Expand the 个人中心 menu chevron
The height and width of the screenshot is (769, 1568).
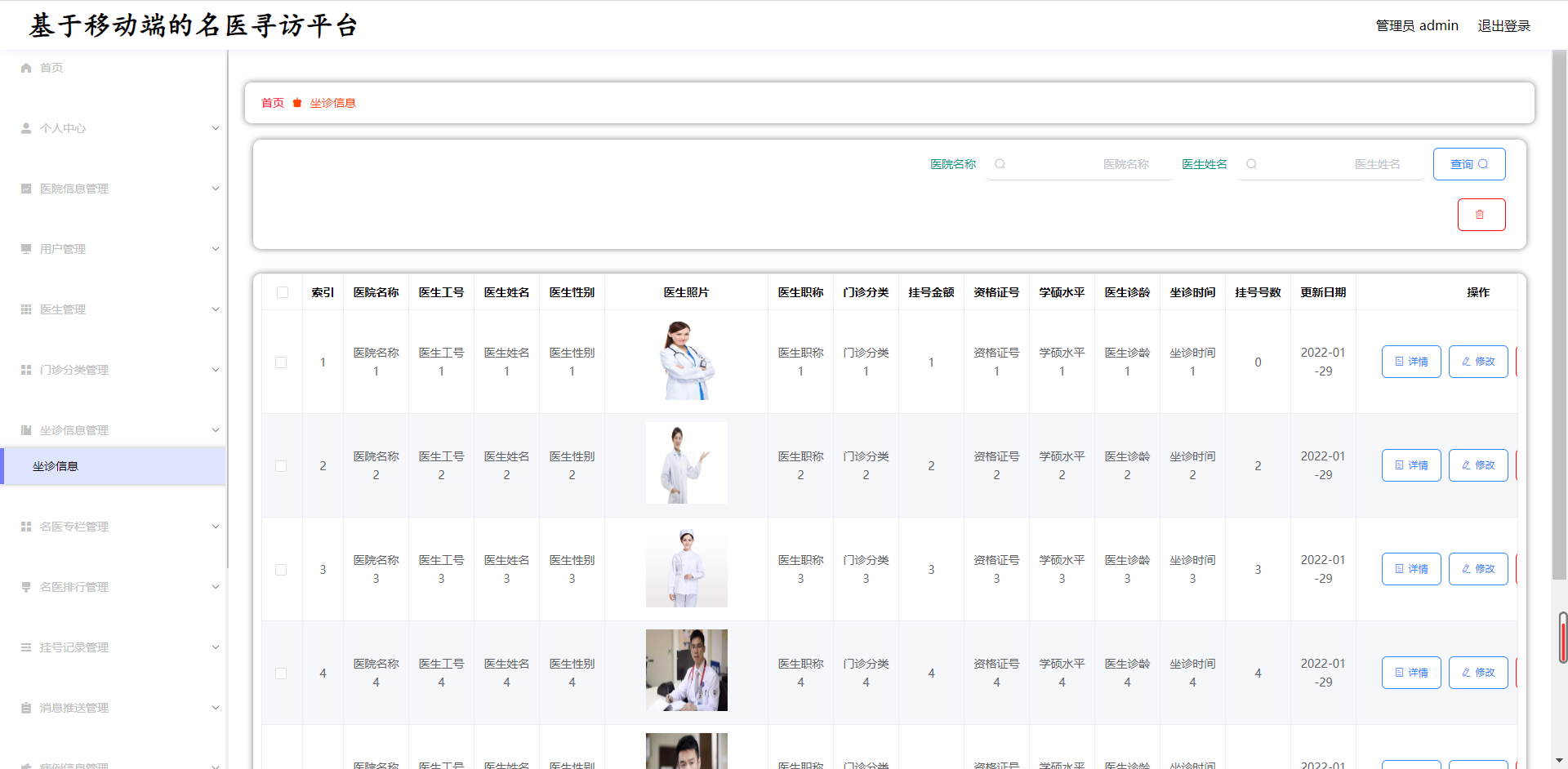click(216, 128)
